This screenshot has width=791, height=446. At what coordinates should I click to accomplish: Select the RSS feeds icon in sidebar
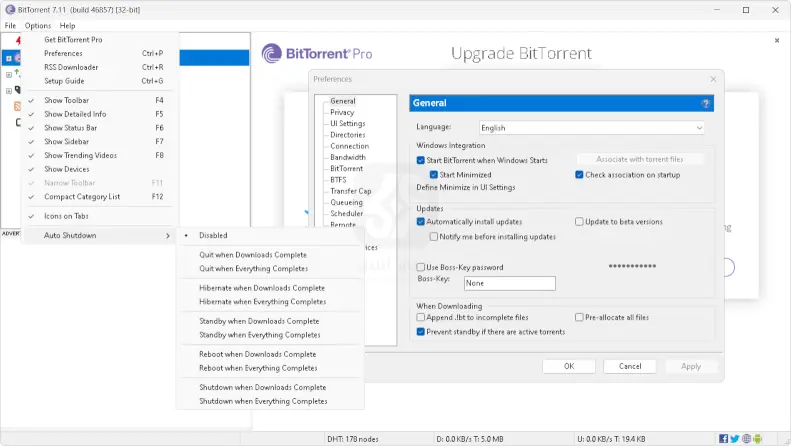tap(17, 106)
